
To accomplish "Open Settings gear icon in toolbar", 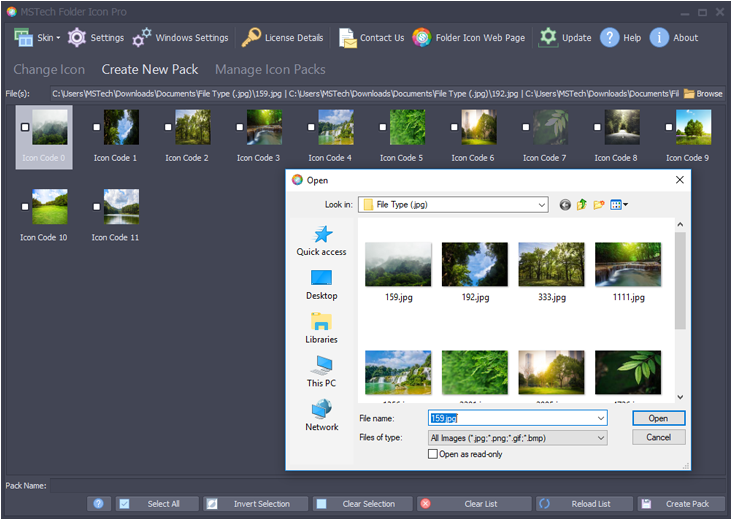I will coord(77,38).
